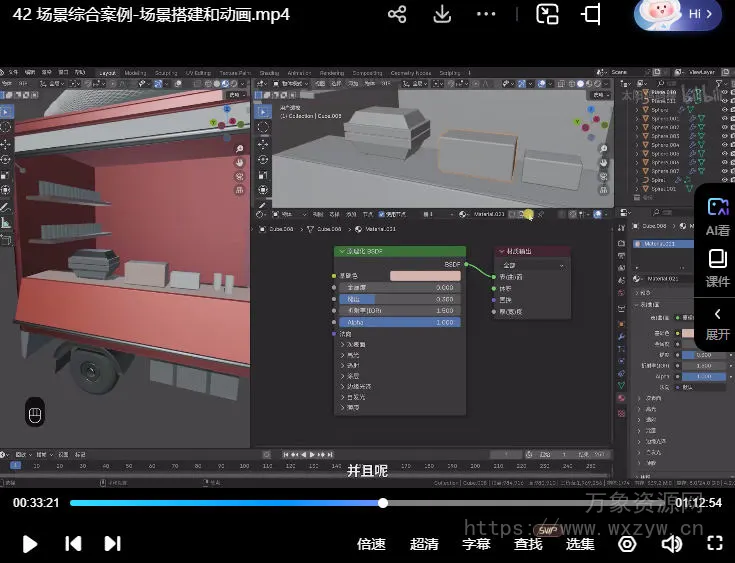Image resolution: width=735 pixels, height=563 pixels.
Task: Skip to the next video
Action: click(x=113, y=544)
